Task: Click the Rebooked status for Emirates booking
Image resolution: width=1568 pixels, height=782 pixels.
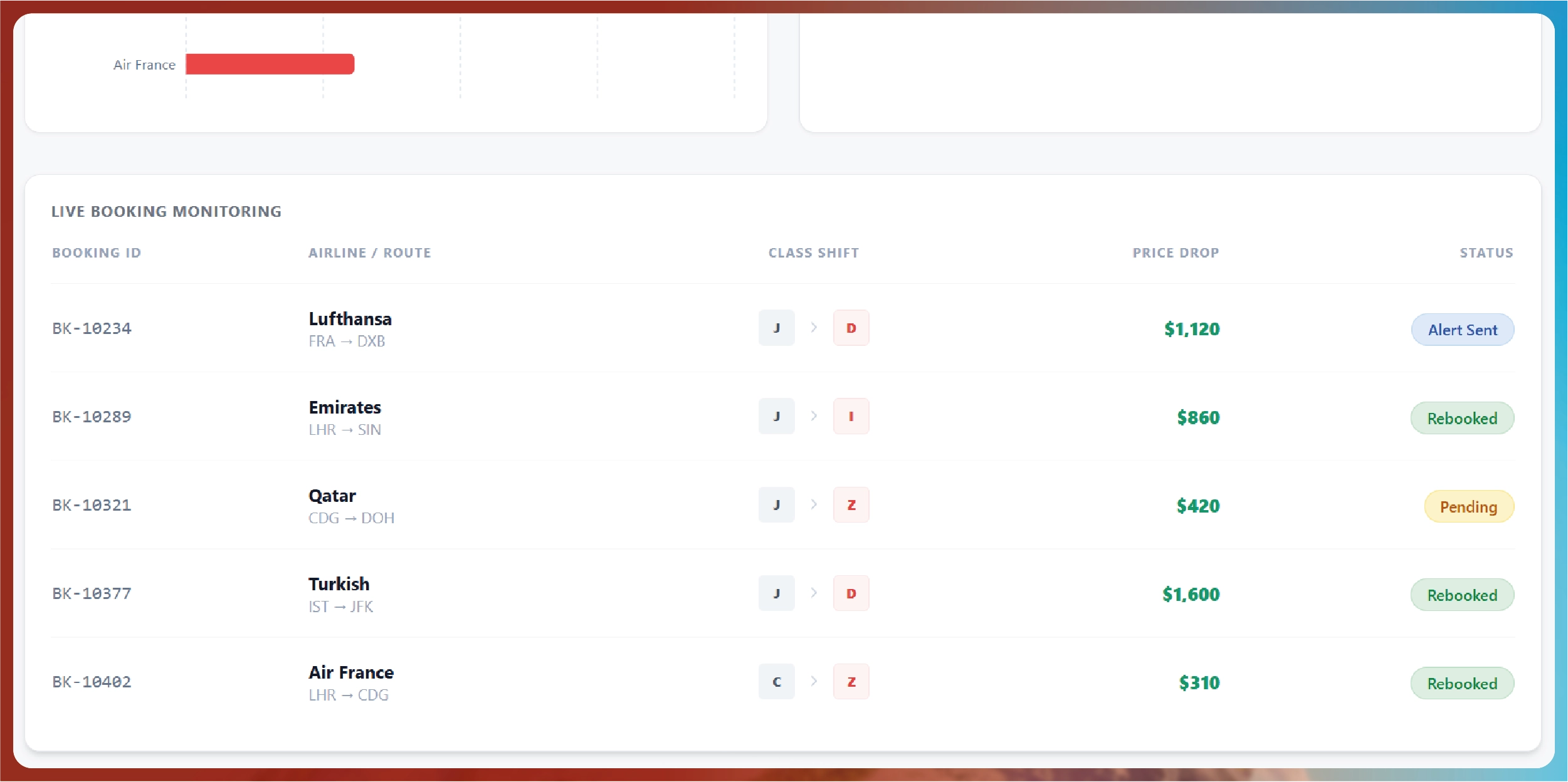Action: 1461,418
